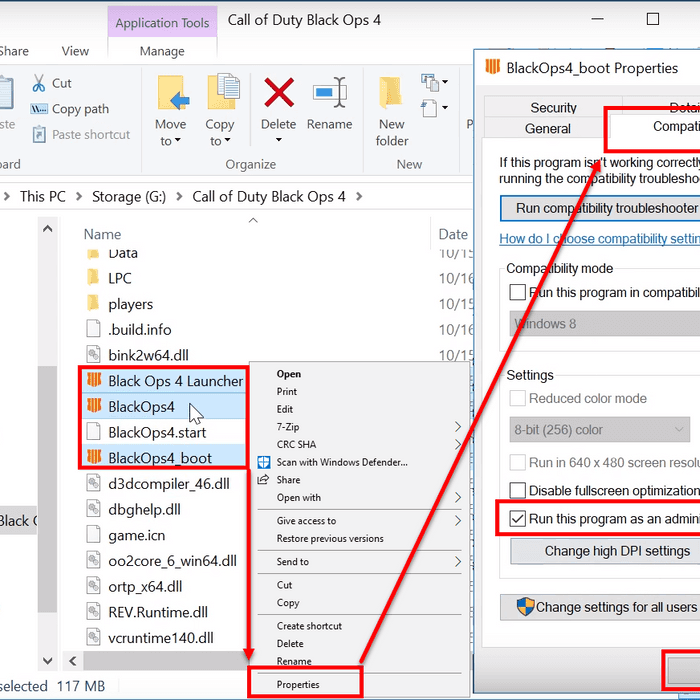Expand the Delete dropdown arrow
This screenshot has height=700, width=700.
pos(279,140)
